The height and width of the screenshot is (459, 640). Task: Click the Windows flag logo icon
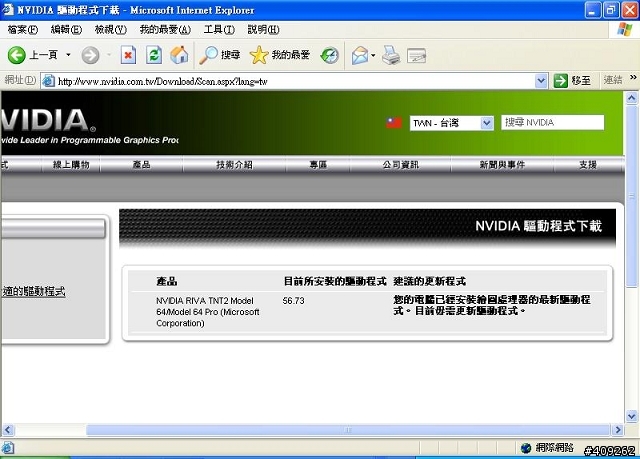tap(624, 29)
